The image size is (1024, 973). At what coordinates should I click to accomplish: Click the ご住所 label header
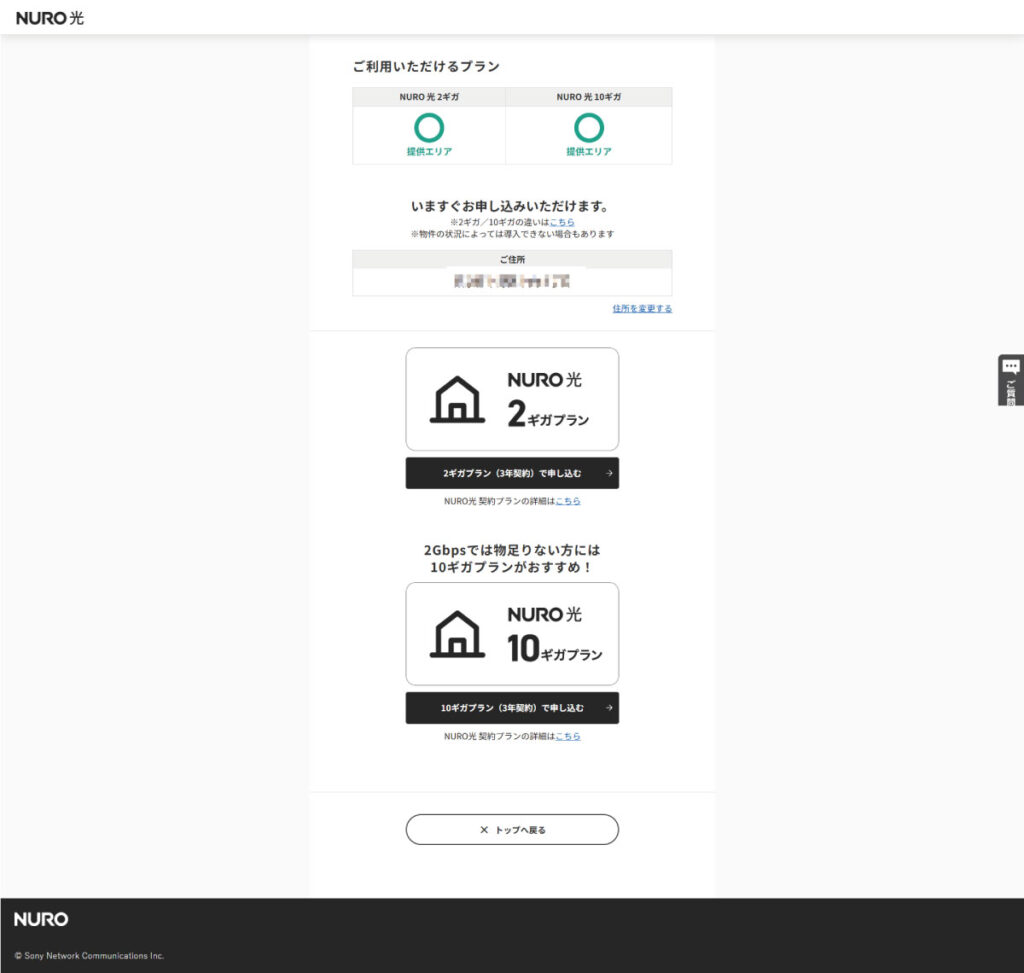pyautogui.click(x=512, y=259)
